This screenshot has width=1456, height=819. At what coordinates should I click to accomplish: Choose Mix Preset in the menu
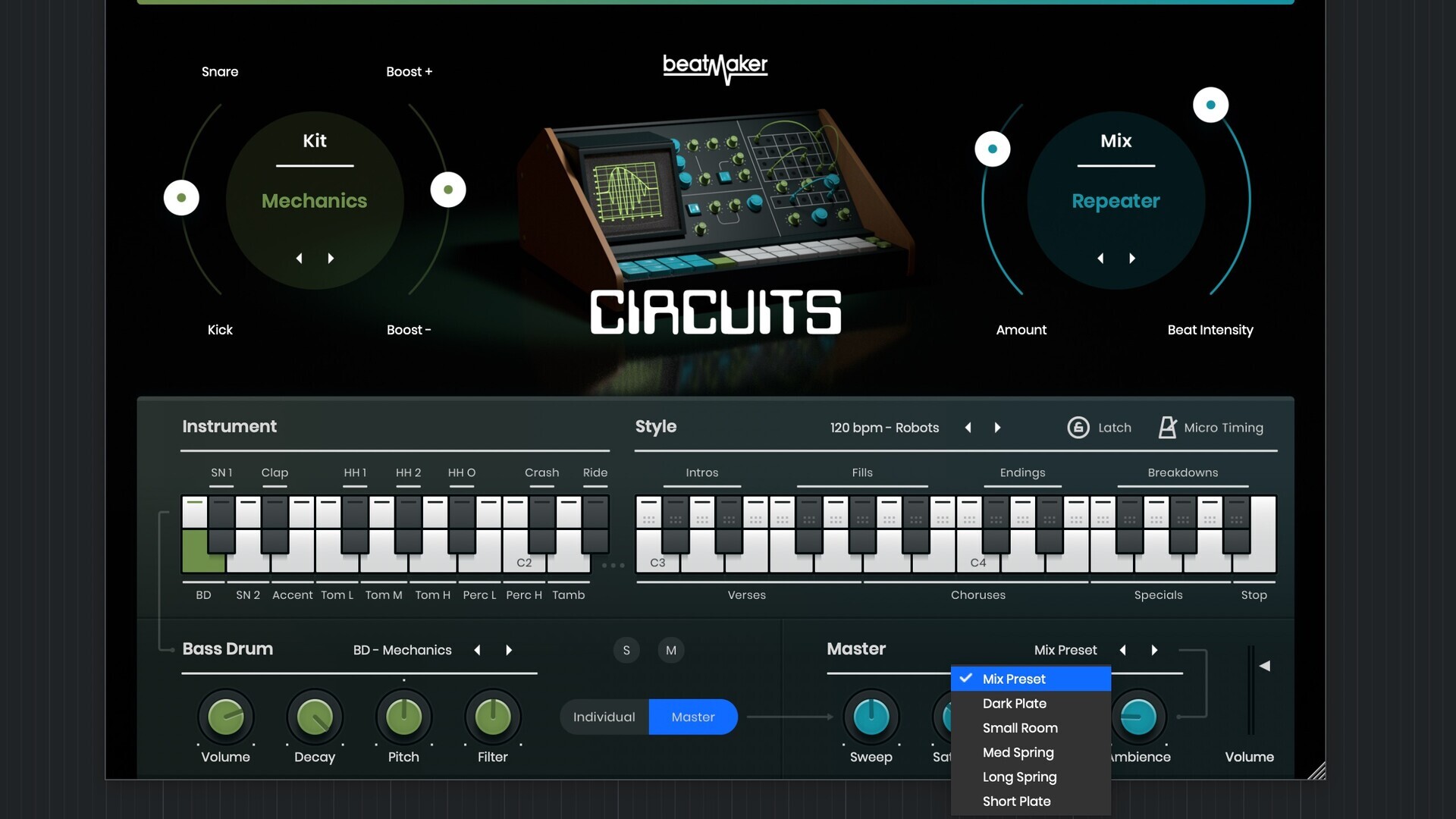(x=1031, y=679)
